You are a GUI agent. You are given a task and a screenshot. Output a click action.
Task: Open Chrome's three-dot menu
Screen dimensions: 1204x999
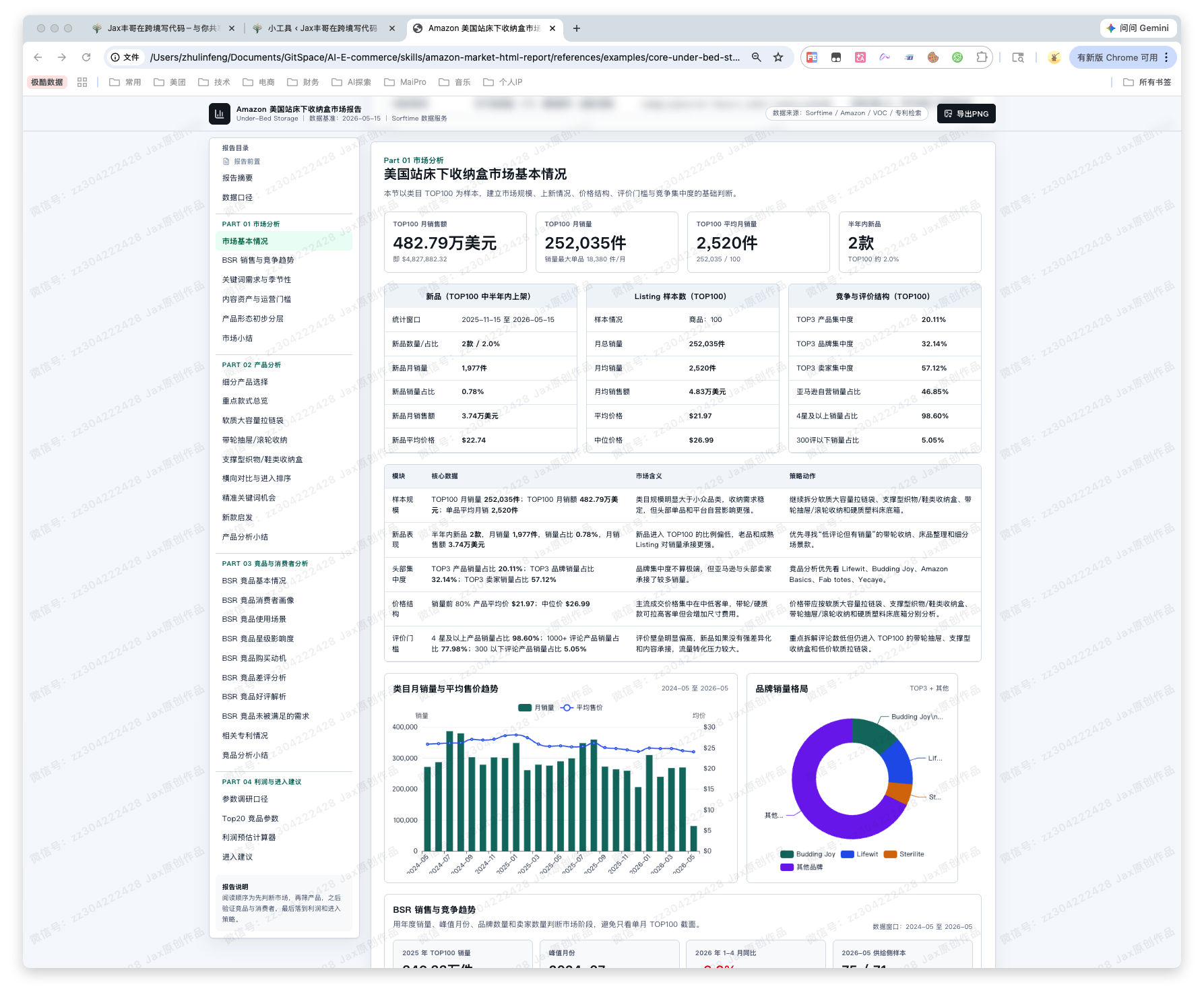pyautogui.click(x=1166, y=57)
